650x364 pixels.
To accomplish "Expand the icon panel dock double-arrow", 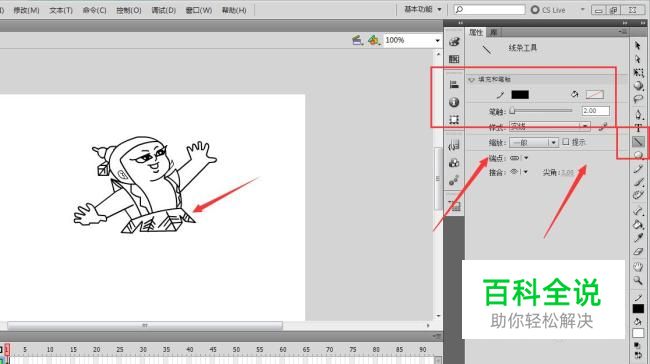I will pyautogui.click(x=460, y=23).
